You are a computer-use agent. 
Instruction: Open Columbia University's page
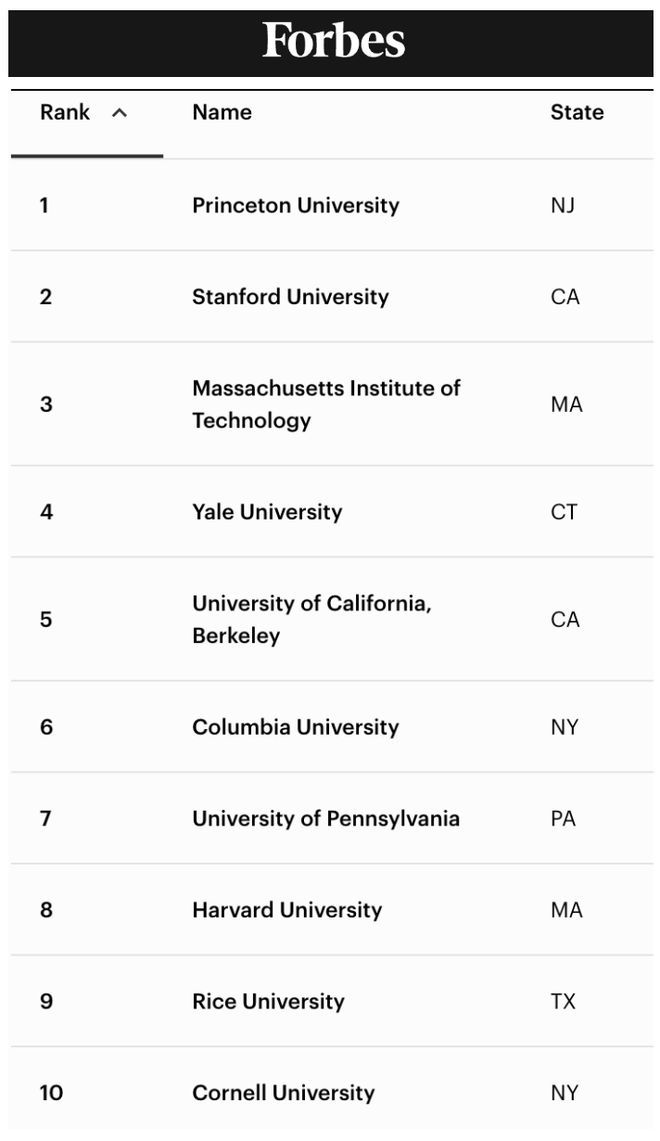[x=295, y=727]
